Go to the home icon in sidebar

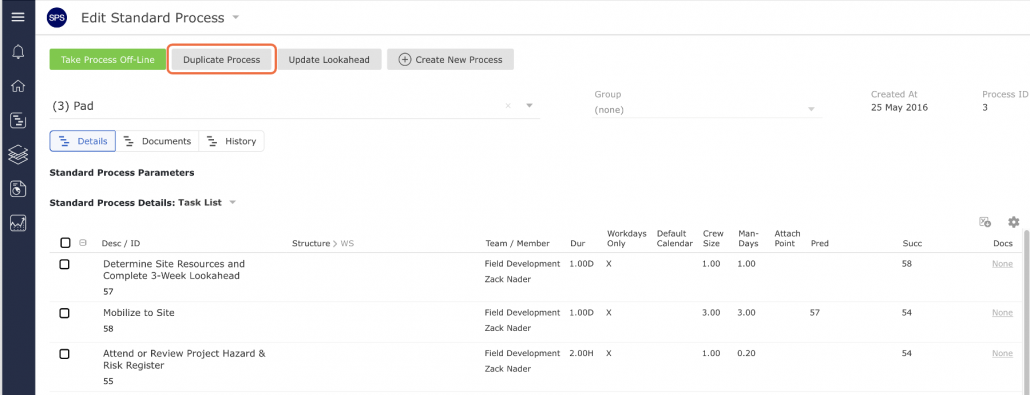coord(18,86)
